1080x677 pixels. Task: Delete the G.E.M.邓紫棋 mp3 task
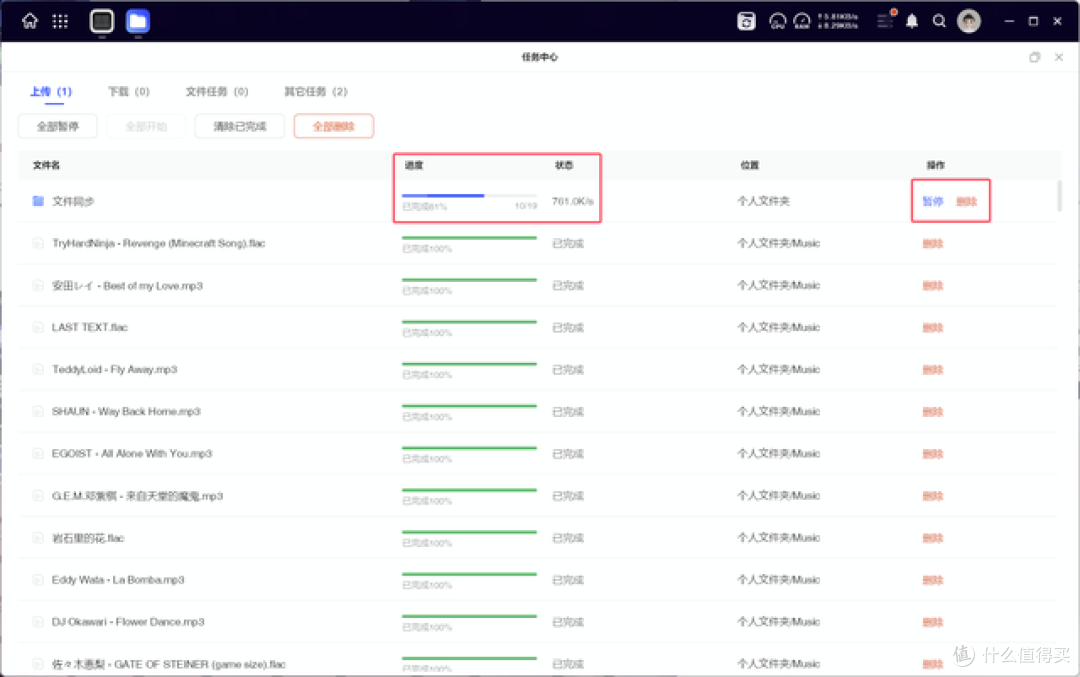[x=933, y=496]
